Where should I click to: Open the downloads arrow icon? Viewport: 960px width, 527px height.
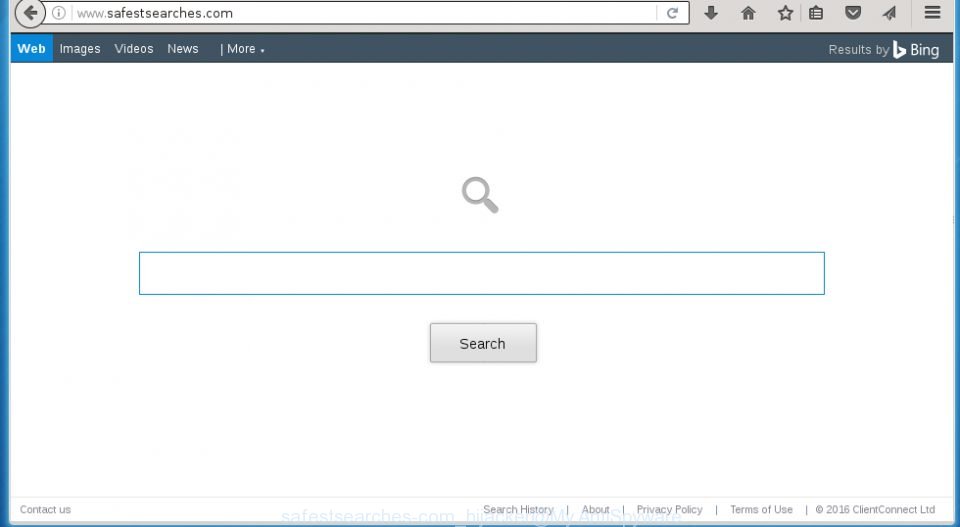click(x=711, y=12)
